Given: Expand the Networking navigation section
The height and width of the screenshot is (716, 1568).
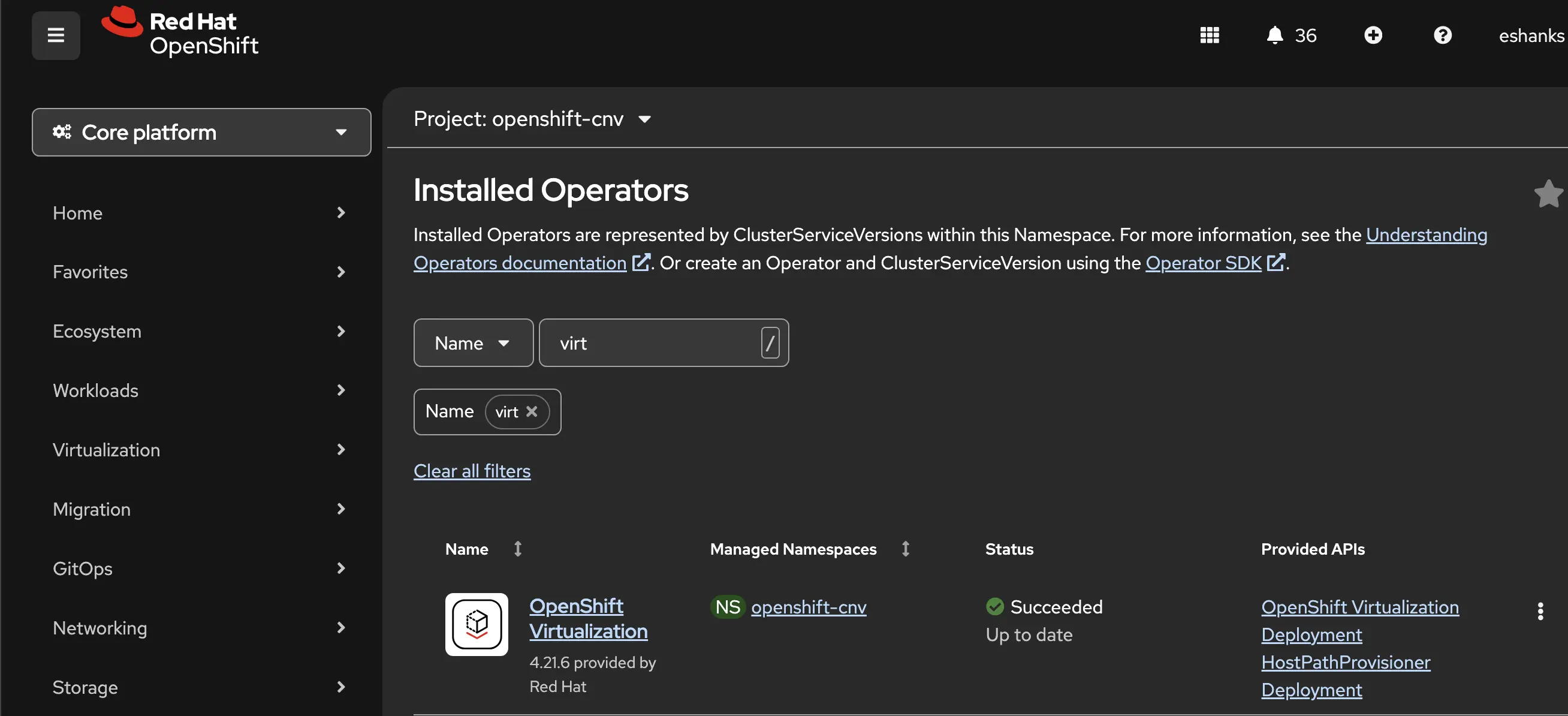Looking at the screenshot, I should click(x=200, y=628).
